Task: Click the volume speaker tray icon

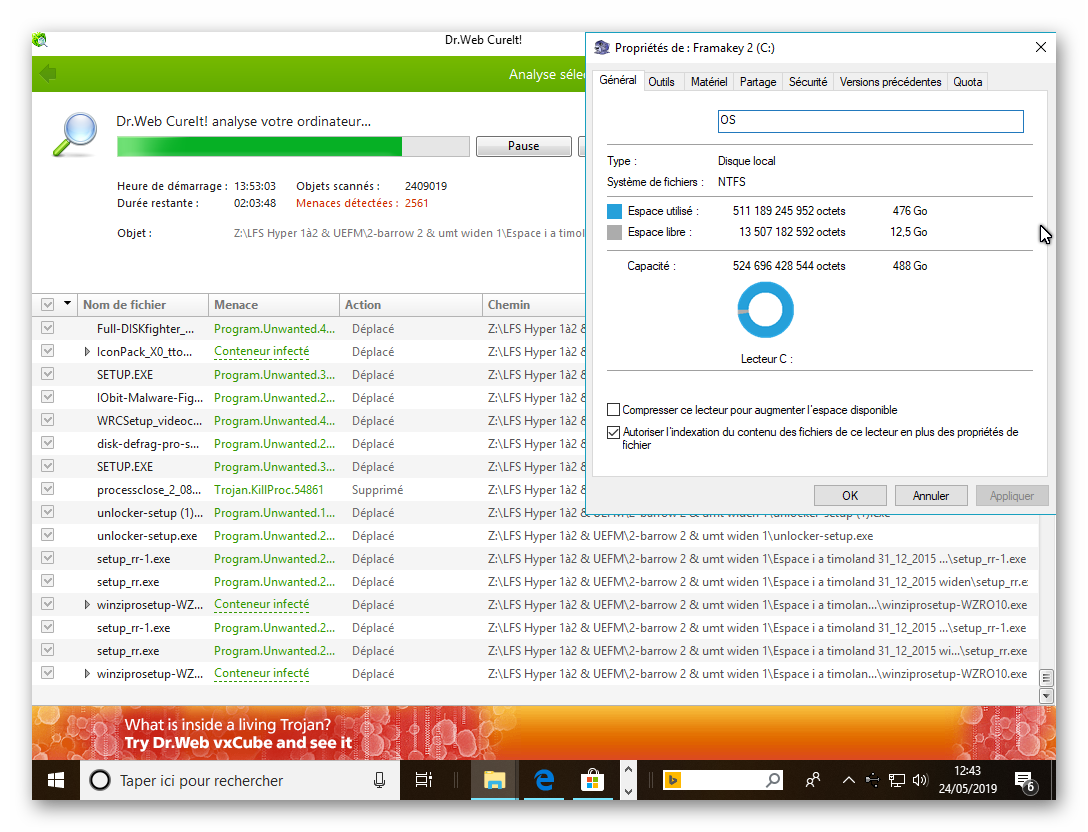Action: point(920,781)
